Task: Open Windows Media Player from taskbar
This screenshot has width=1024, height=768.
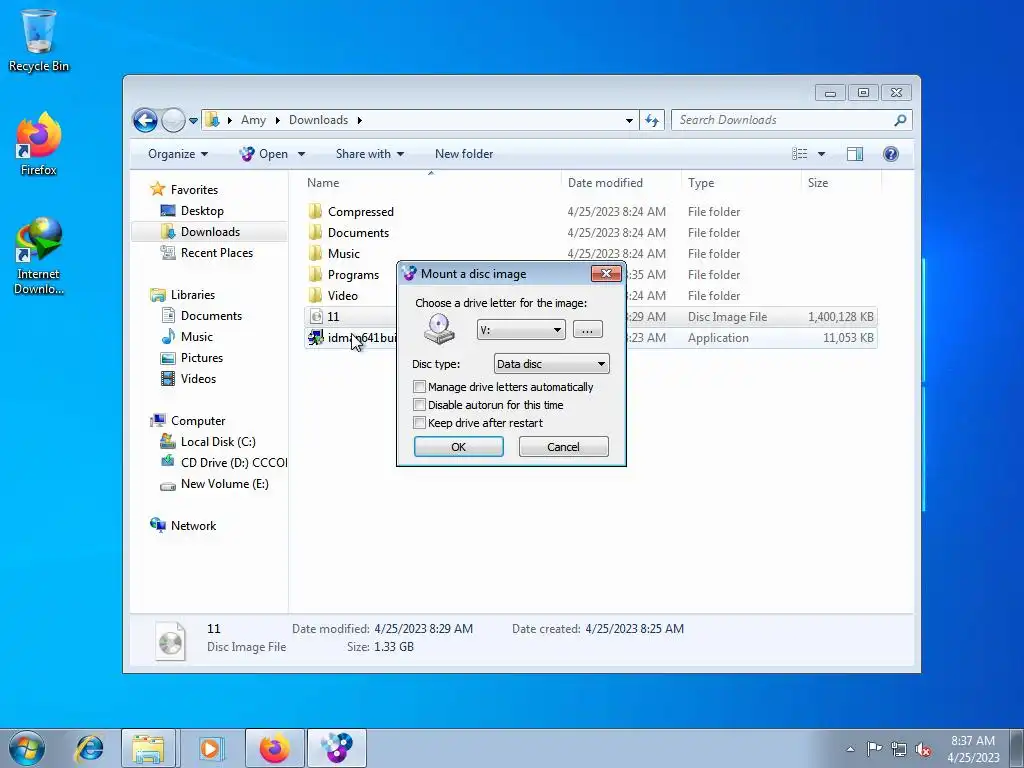Action: click(210, 748)
